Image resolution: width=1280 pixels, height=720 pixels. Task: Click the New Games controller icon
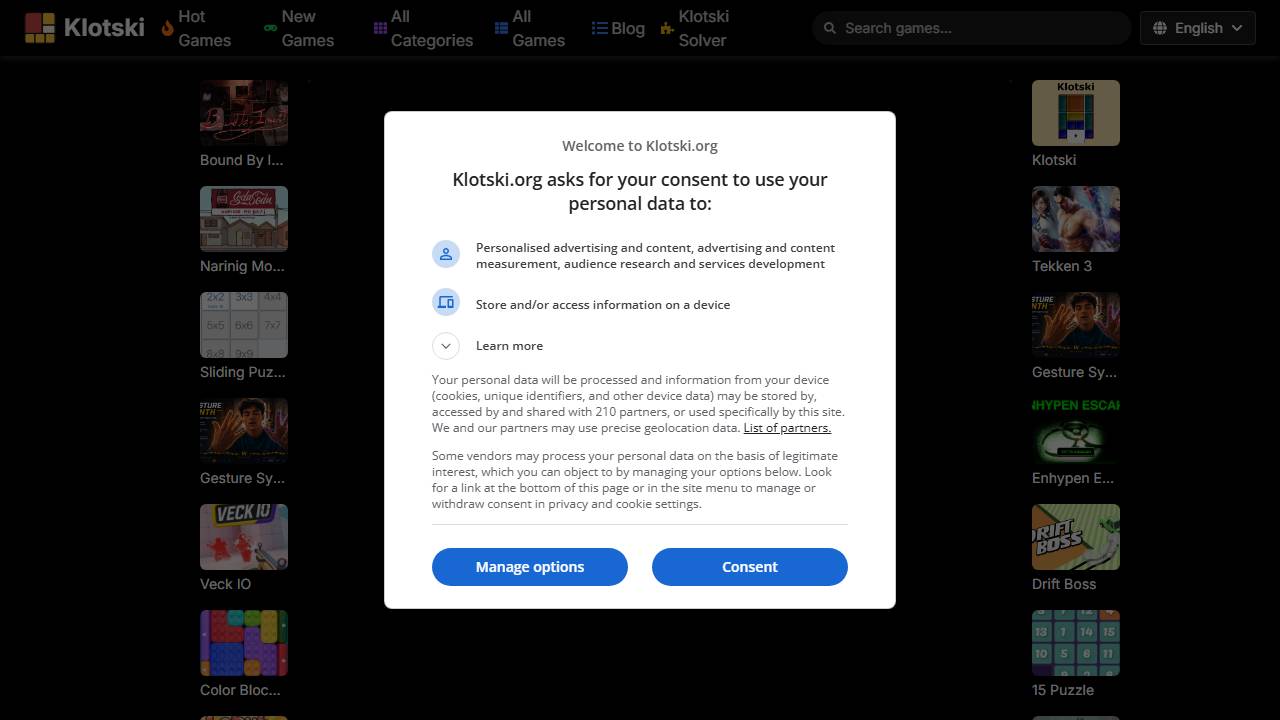point(270,28)
